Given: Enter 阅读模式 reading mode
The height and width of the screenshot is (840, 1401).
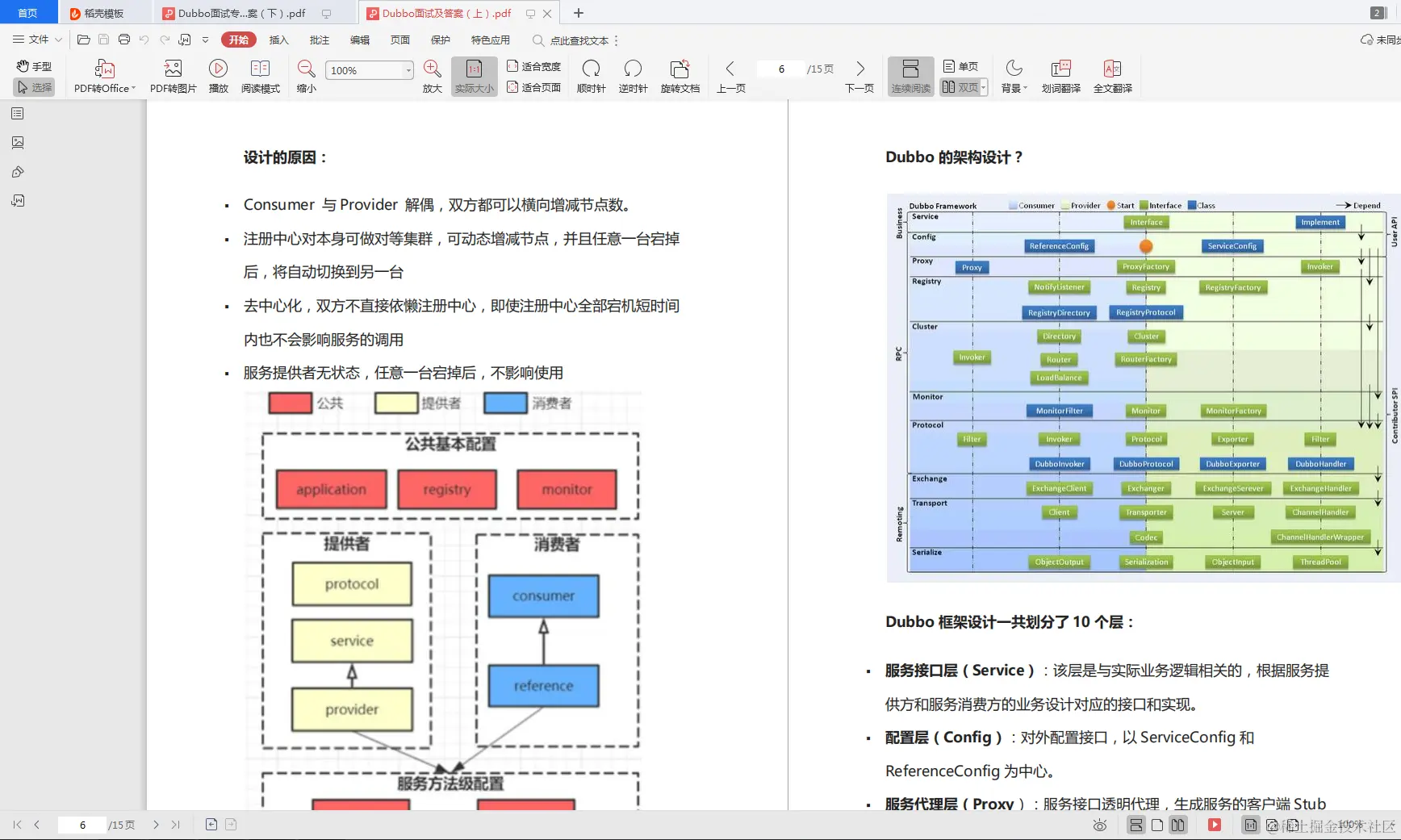Looking at the screenshot, I should pos(260,77).
